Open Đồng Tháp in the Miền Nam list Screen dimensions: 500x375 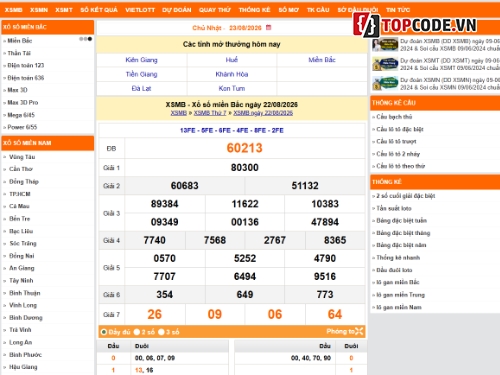point(24,181)
